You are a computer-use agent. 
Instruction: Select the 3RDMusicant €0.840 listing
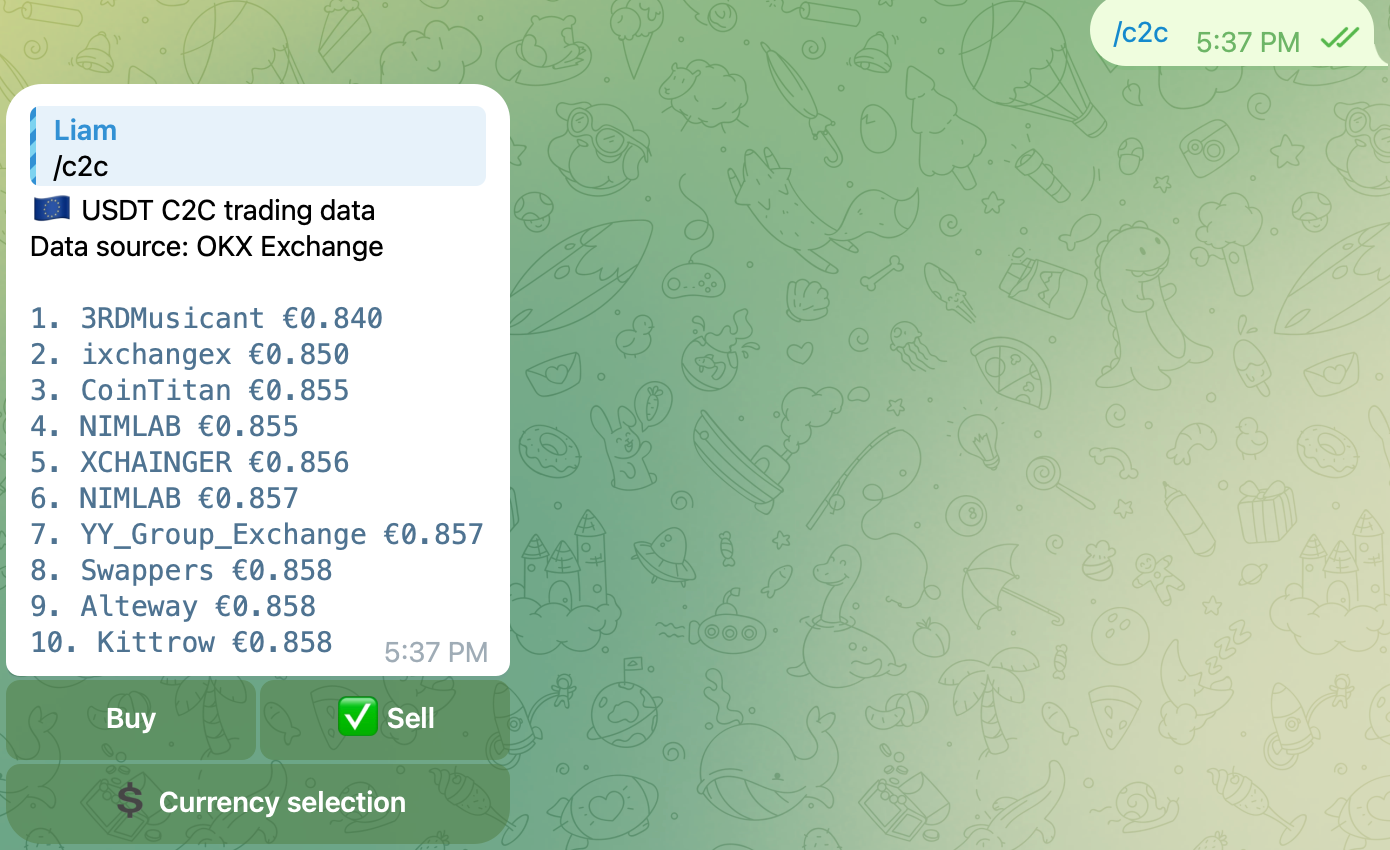(x=206, y=319)
